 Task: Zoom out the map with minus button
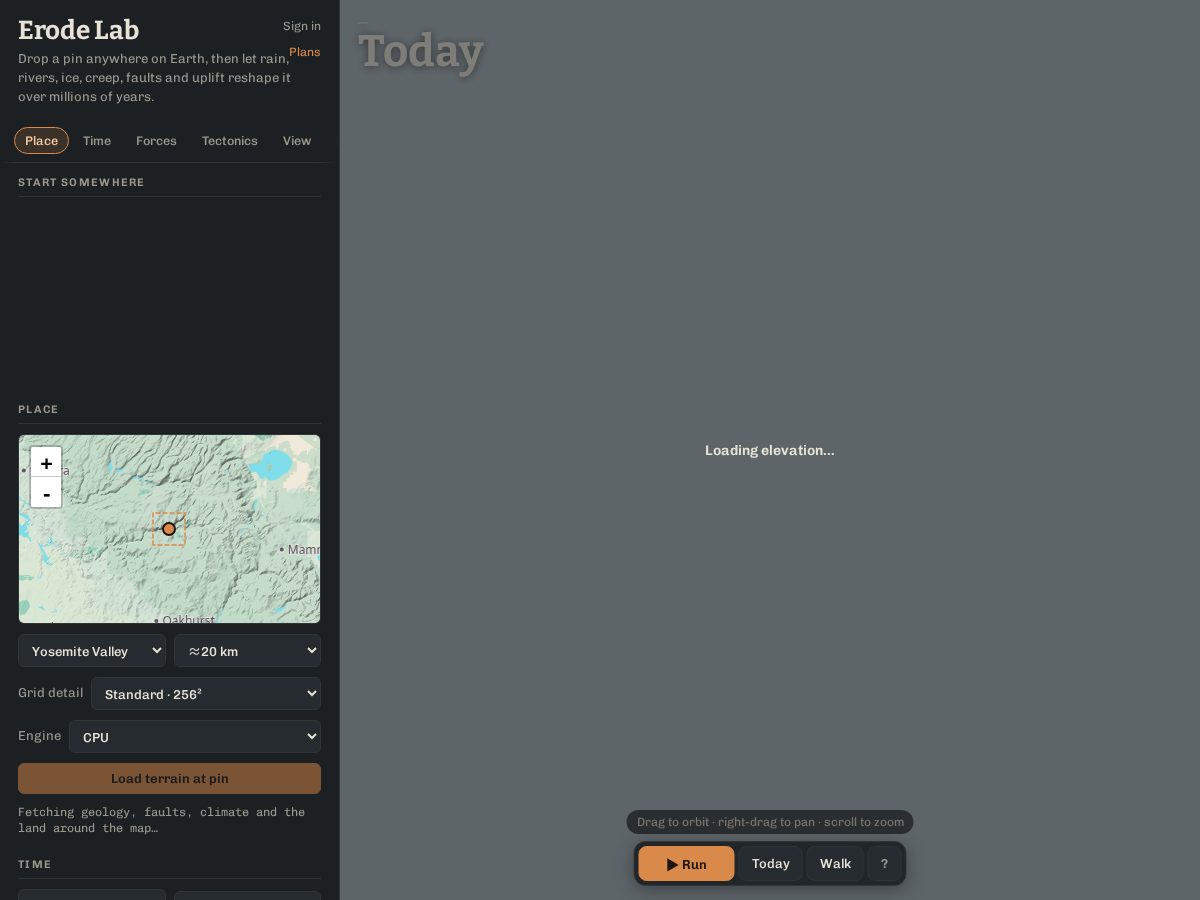click(46, 493)
